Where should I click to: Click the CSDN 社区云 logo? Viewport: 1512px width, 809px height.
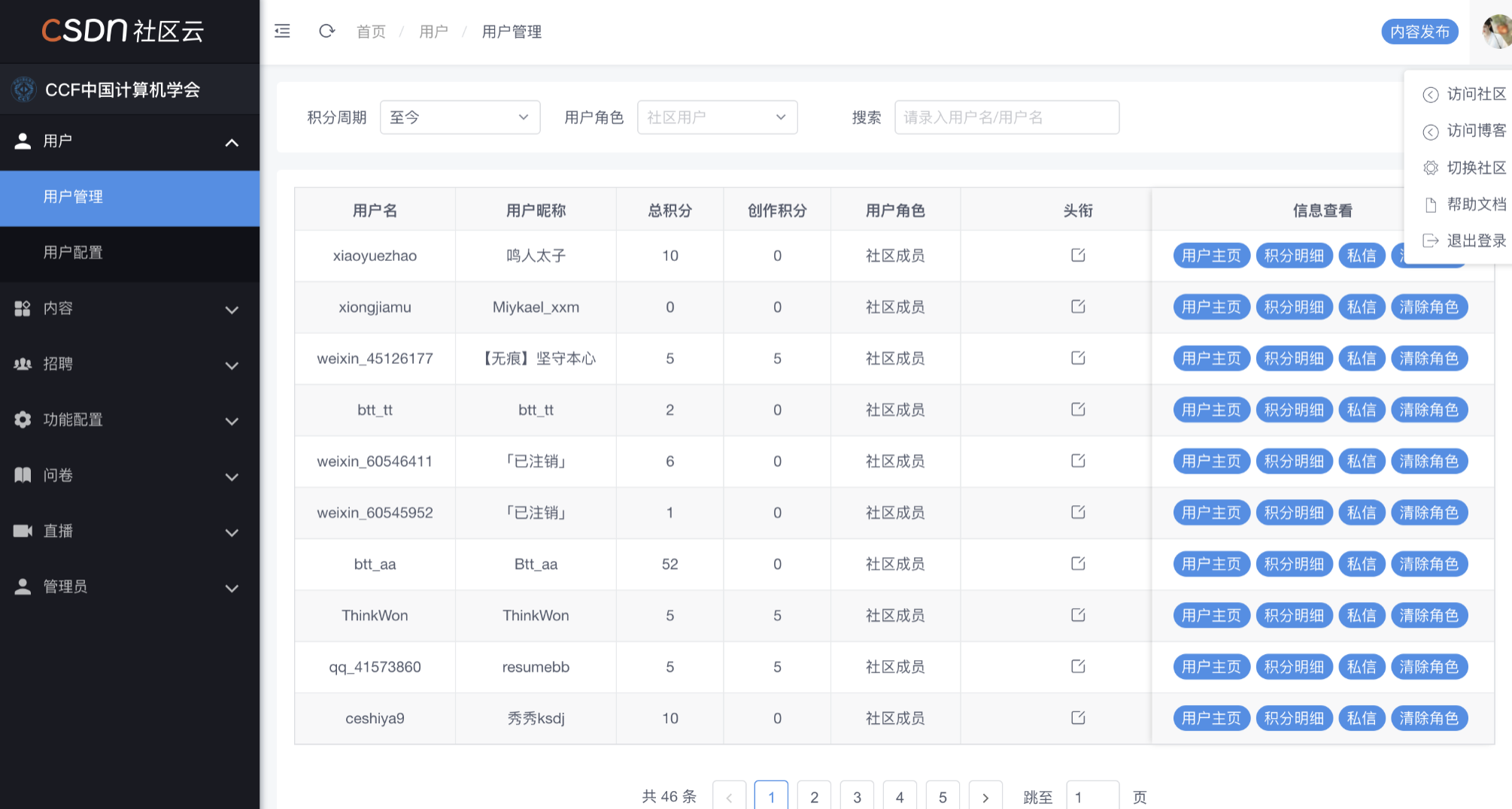(123, 30)
